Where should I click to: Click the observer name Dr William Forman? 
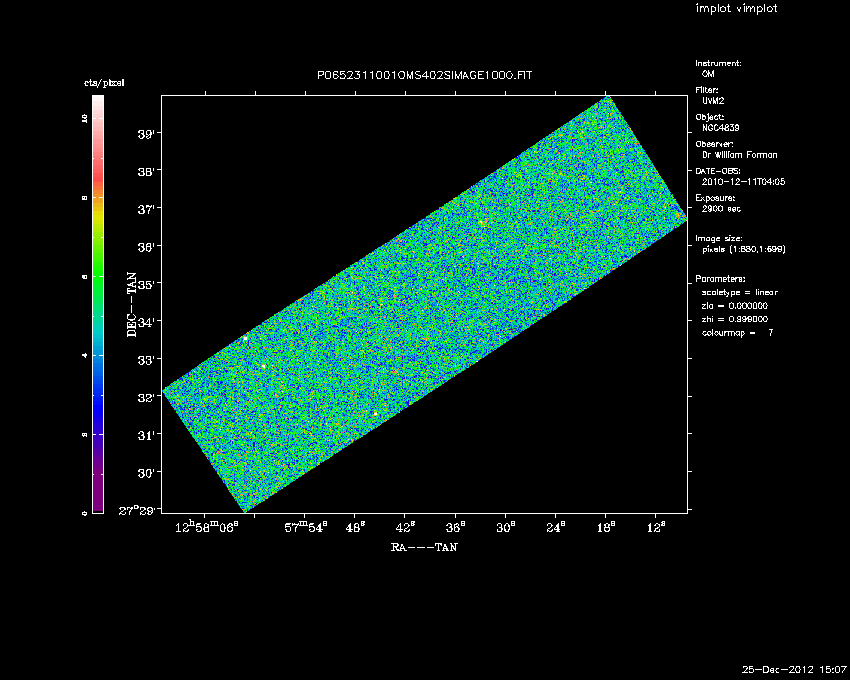coord(739,155)
